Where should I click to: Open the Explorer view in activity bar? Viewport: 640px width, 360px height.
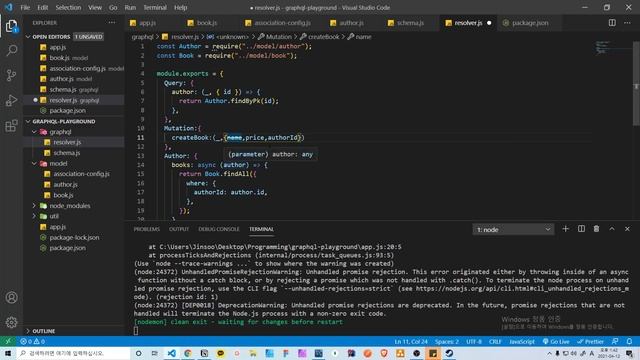tap(11, 26)
